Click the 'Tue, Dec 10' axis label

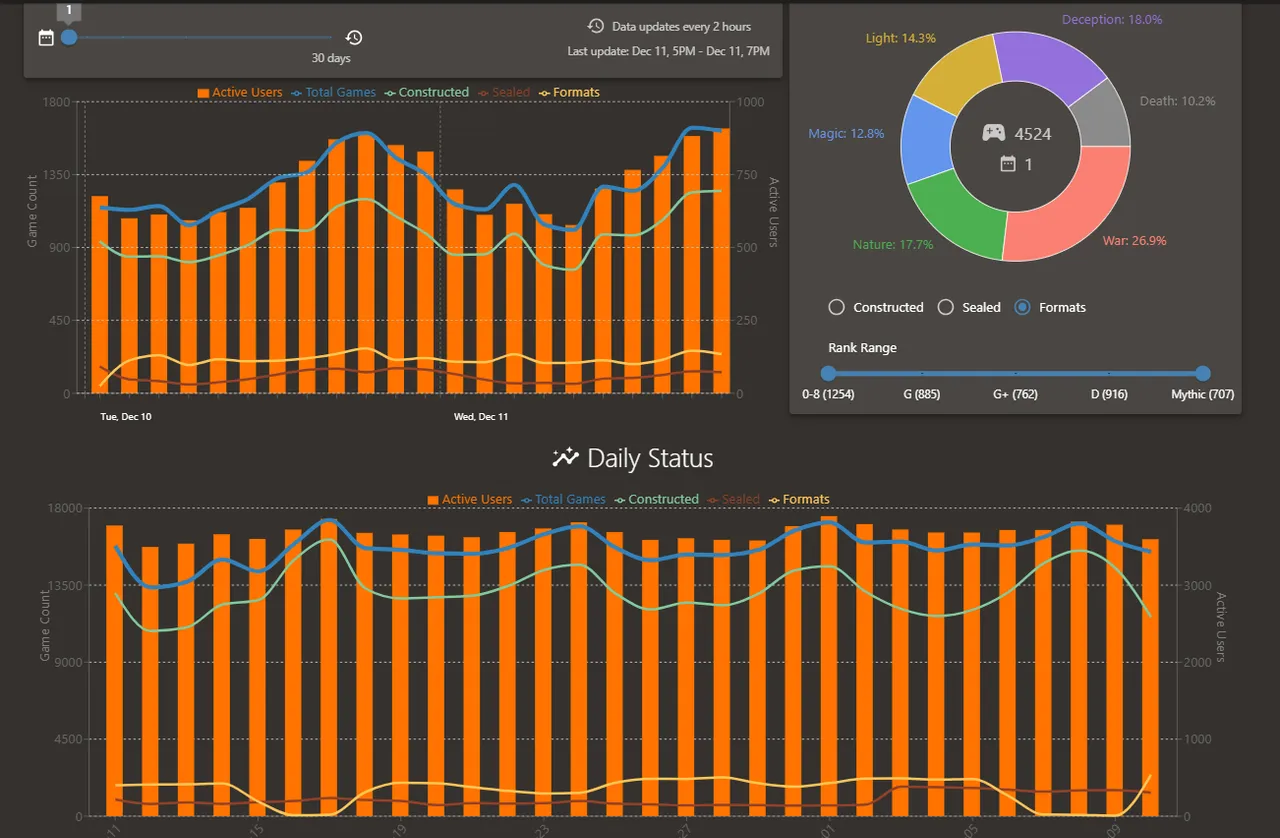[x=126, y=416]
